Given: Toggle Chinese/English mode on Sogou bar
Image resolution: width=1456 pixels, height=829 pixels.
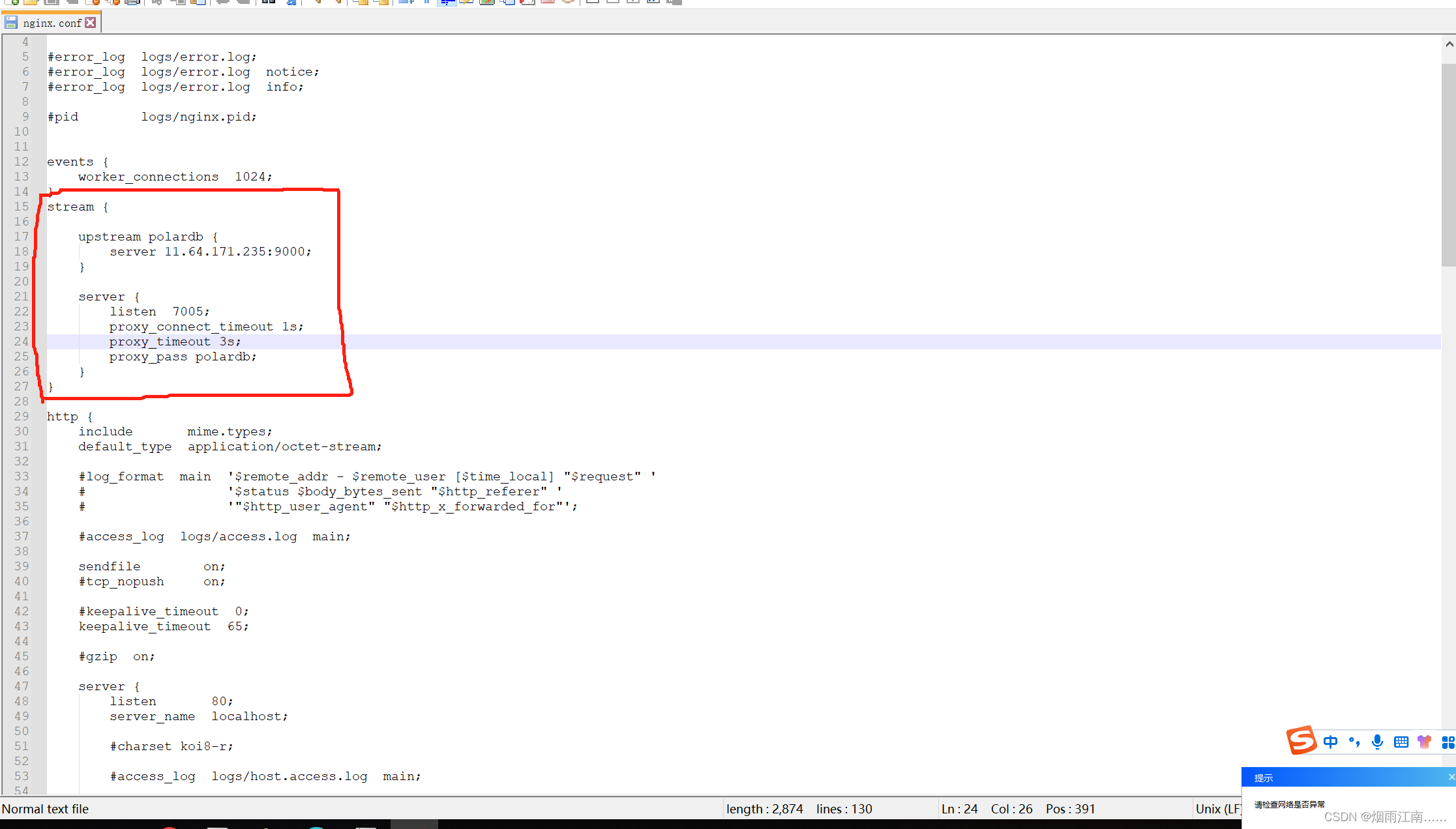Looking at the screenshot, I should tap(1330, 742).
